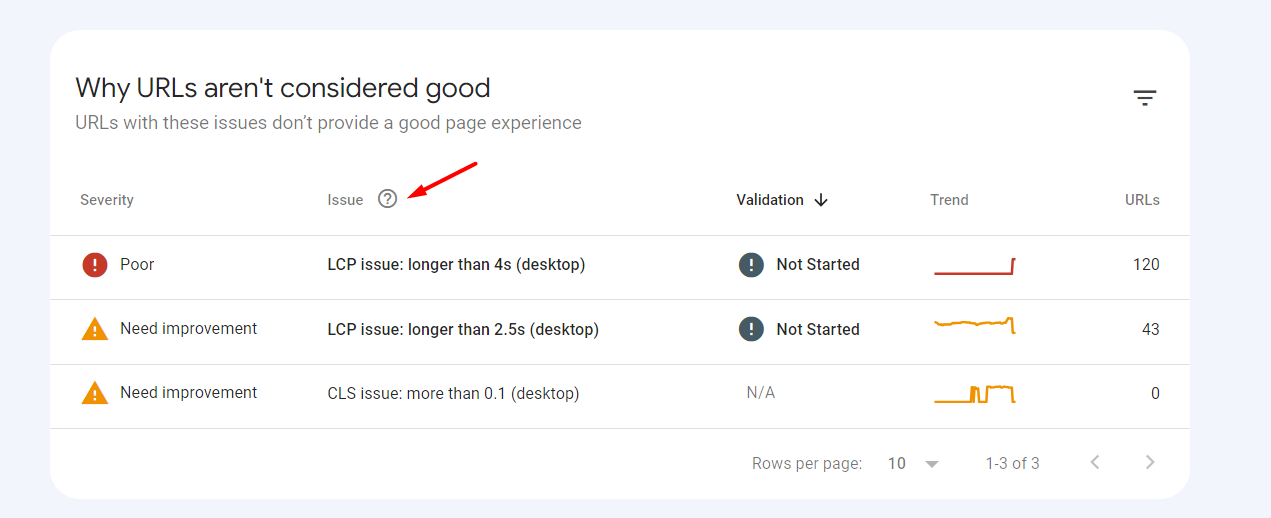Screen dimensions: 1271x518
Task: Go to the previous page arrow
Action: coord(1095,462)
